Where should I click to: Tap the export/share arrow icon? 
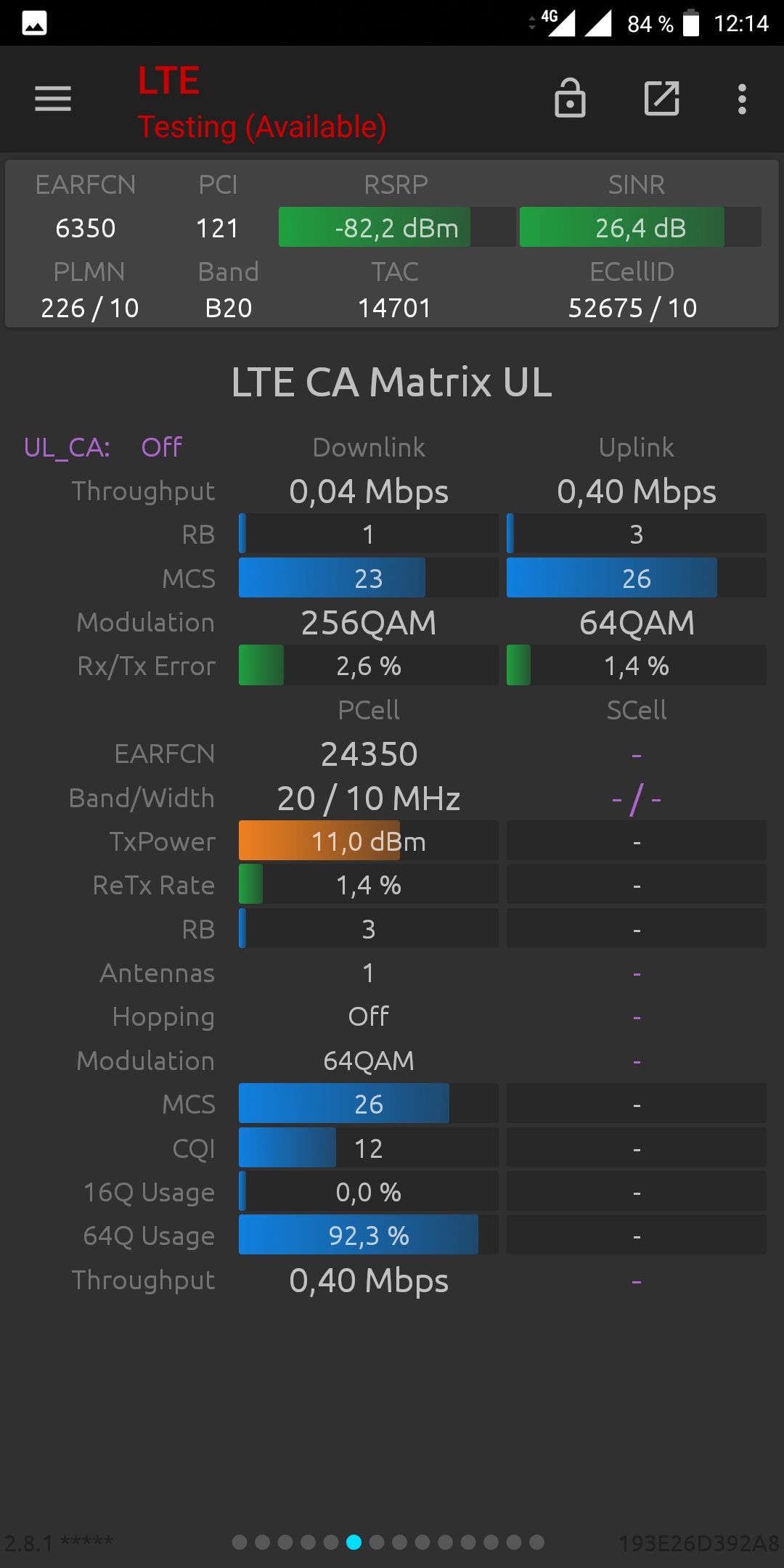point(662,98)
